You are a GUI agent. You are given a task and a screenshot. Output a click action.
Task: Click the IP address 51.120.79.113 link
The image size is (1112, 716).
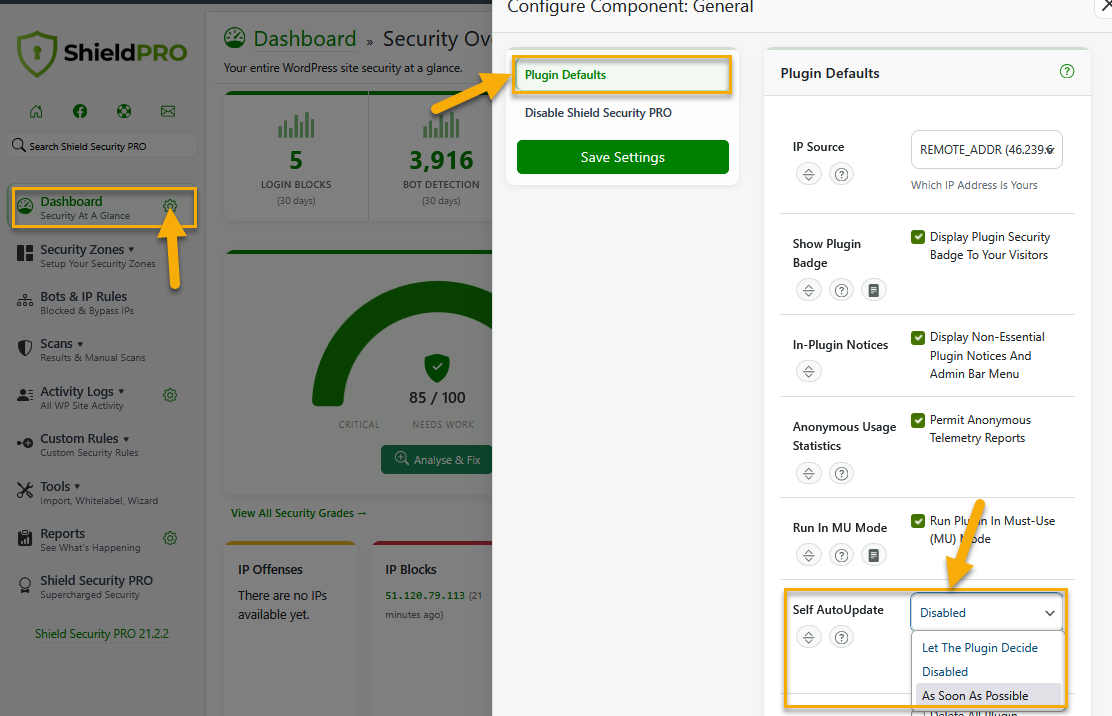coord(425,595)
